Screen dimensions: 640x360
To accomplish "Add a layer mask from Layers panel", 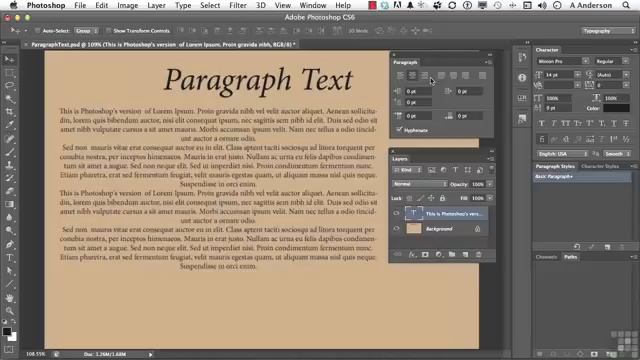I will tap(425, 254).
